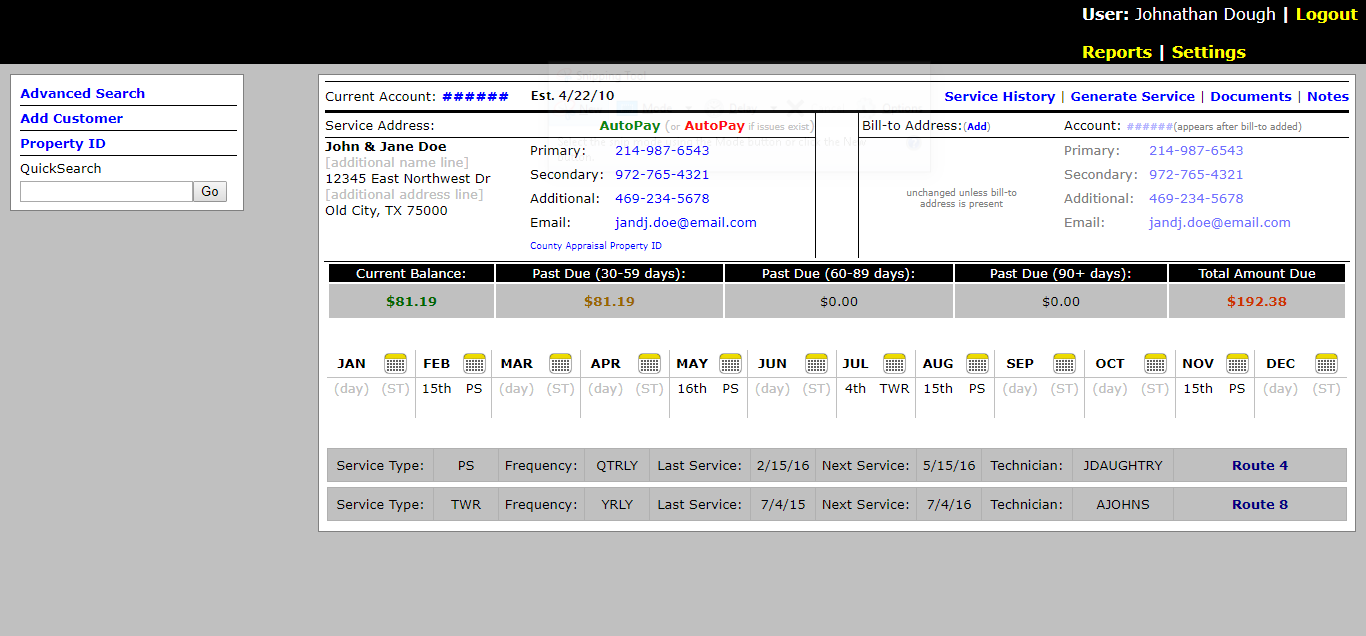
Task: Open the OCT calendar icon
Action: click(1155, 364)
